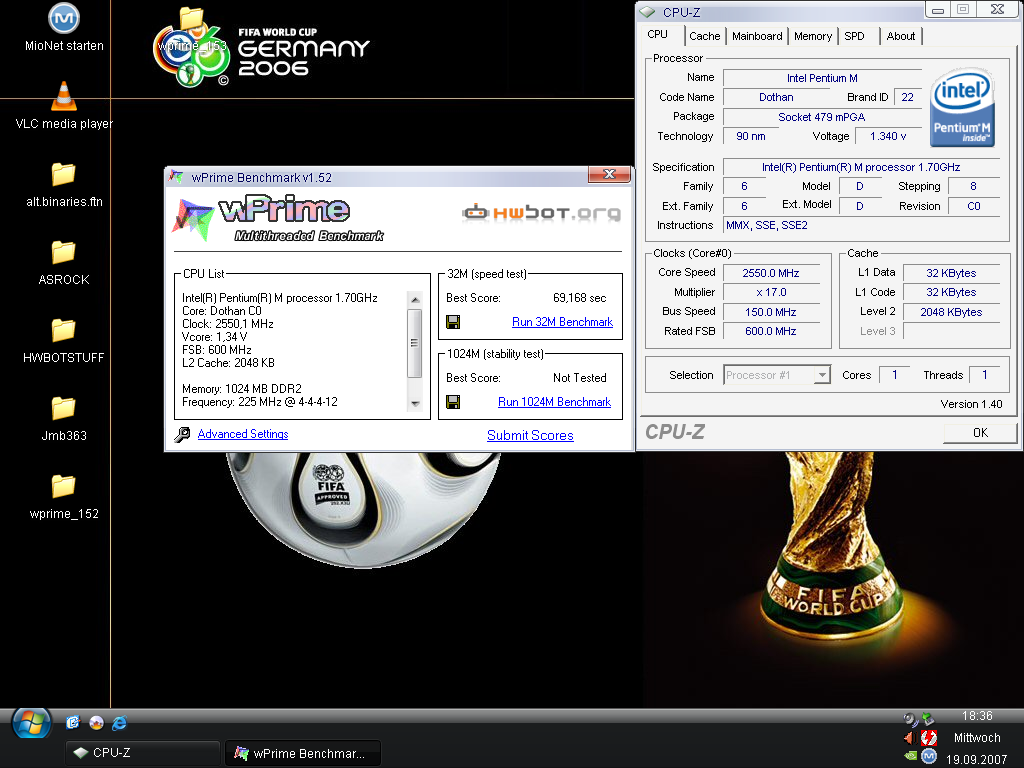1024x768 pixels.
Task: Click the red tray icon next to the speaker
Action: tap(929, 738)
